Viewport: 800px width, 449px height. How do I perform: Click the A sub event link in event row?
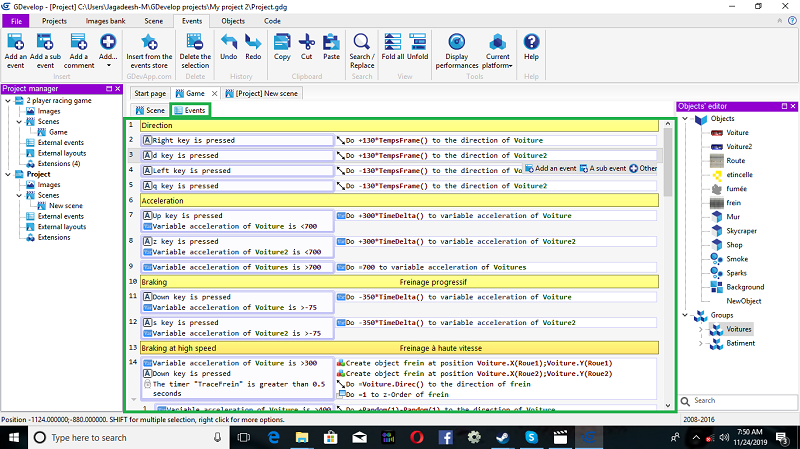(x=605, y=168)
